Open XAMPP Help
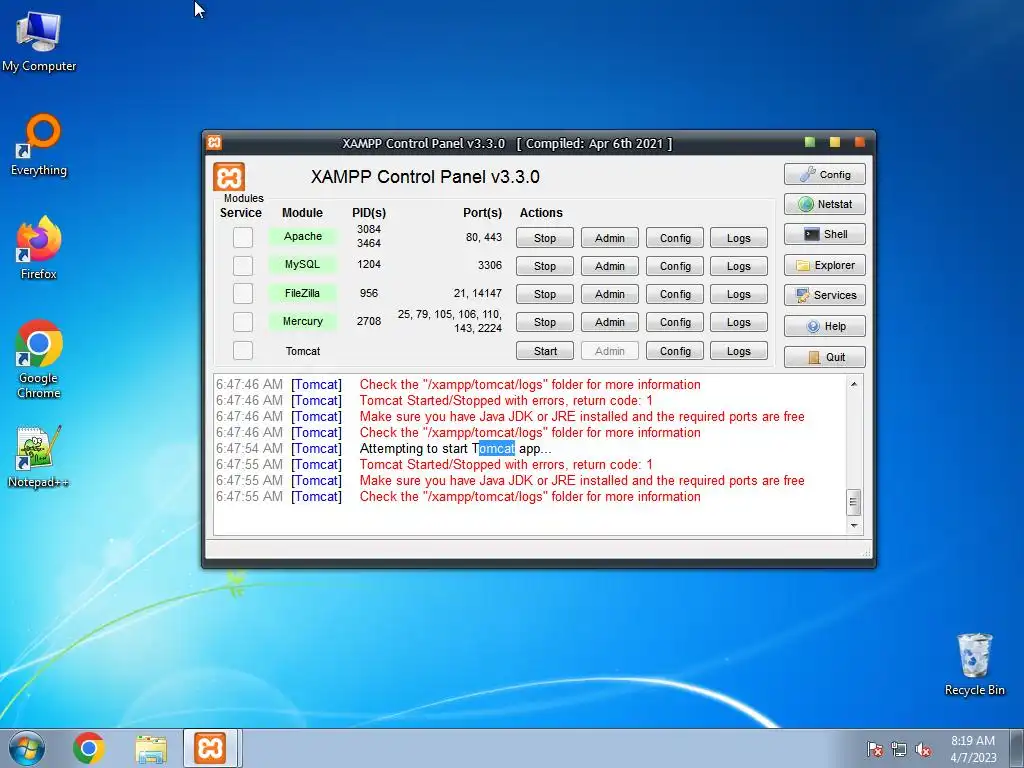Image resolution: width=1024 pixels, height=768 pixels. pyautogui.click(x=825, y=326)
